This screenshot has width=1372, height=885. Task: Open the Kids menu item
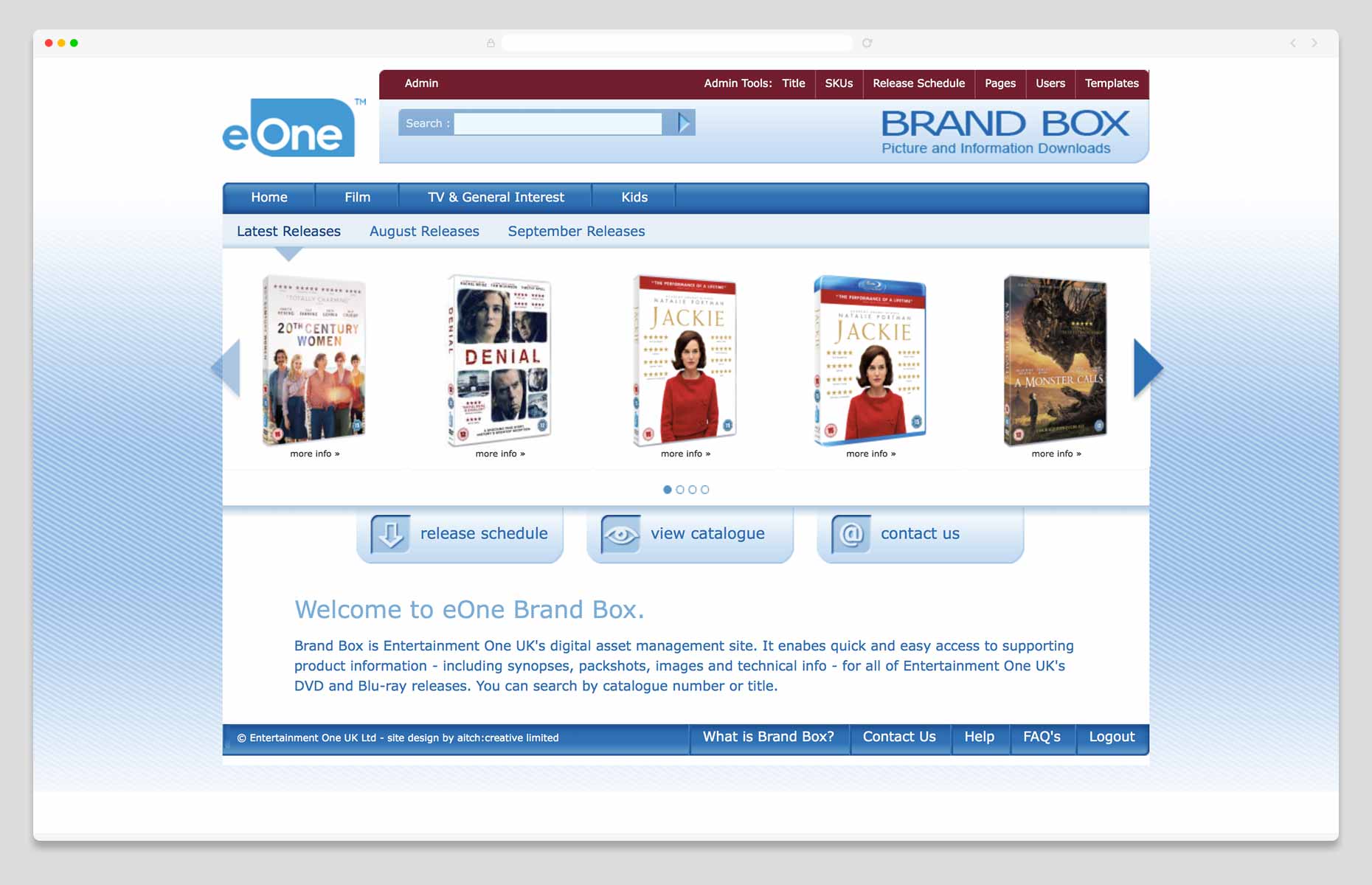pos(634,198)
